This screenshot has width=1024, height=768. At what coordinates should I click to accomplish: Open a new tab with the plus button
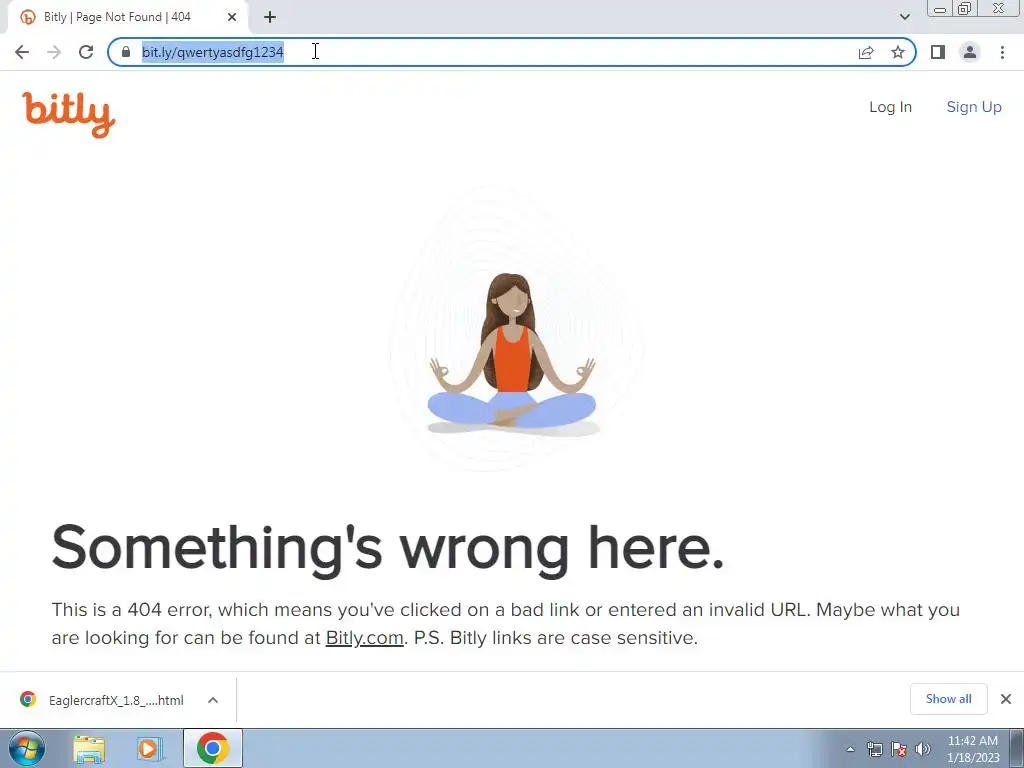[x=270, y=17]
